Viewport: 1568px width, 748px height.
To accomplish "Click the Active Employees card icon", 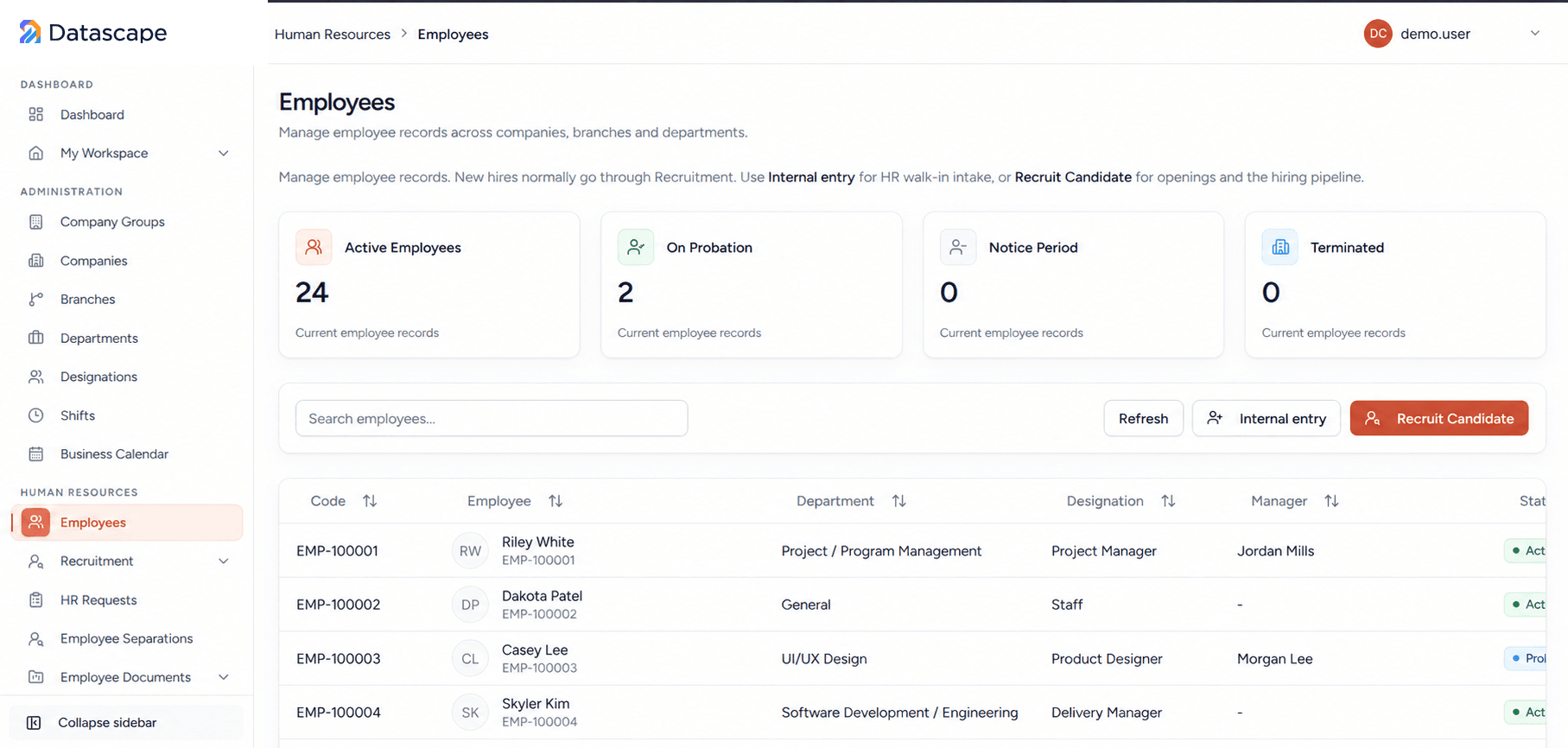I will 314,247.
